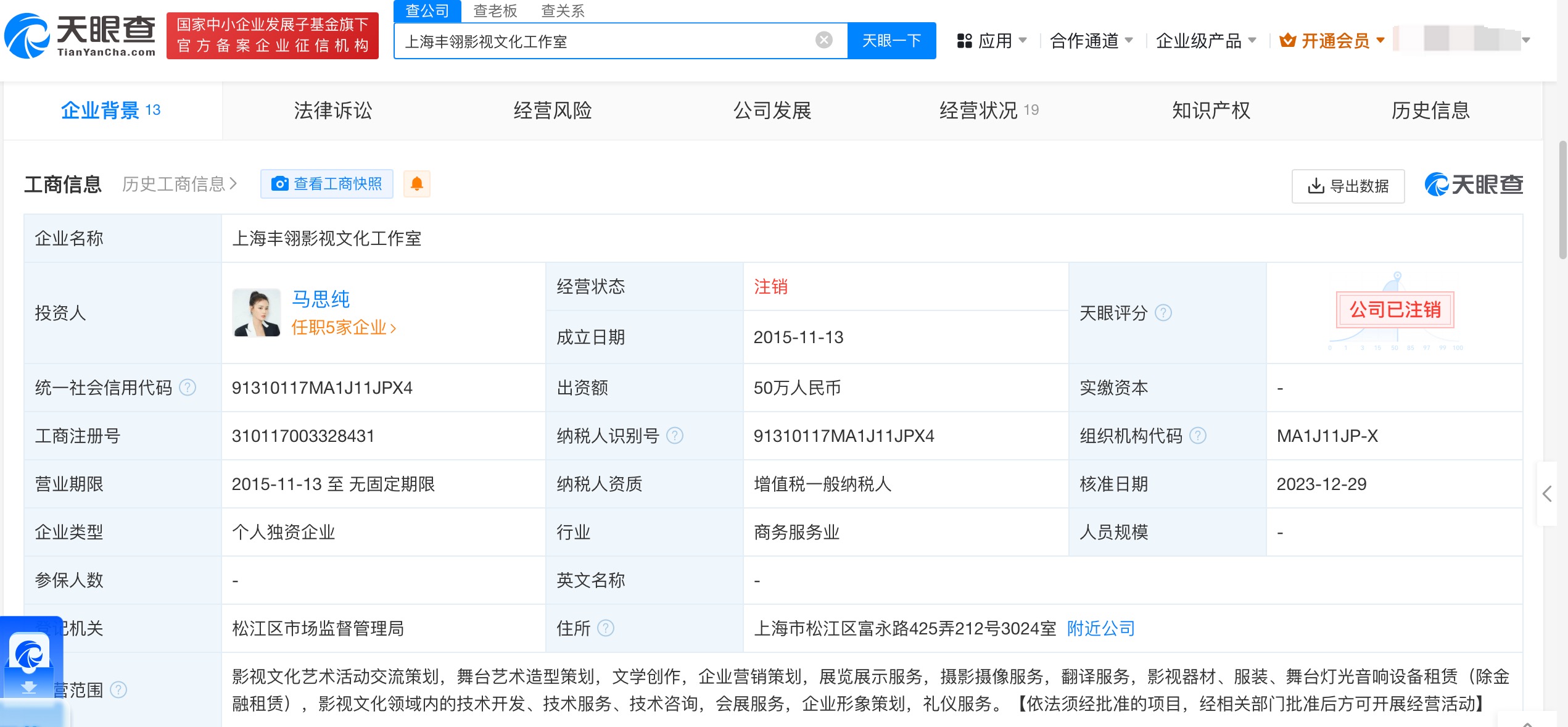Click the 注销 status text
1568x727 pixels.
[770, 286]
